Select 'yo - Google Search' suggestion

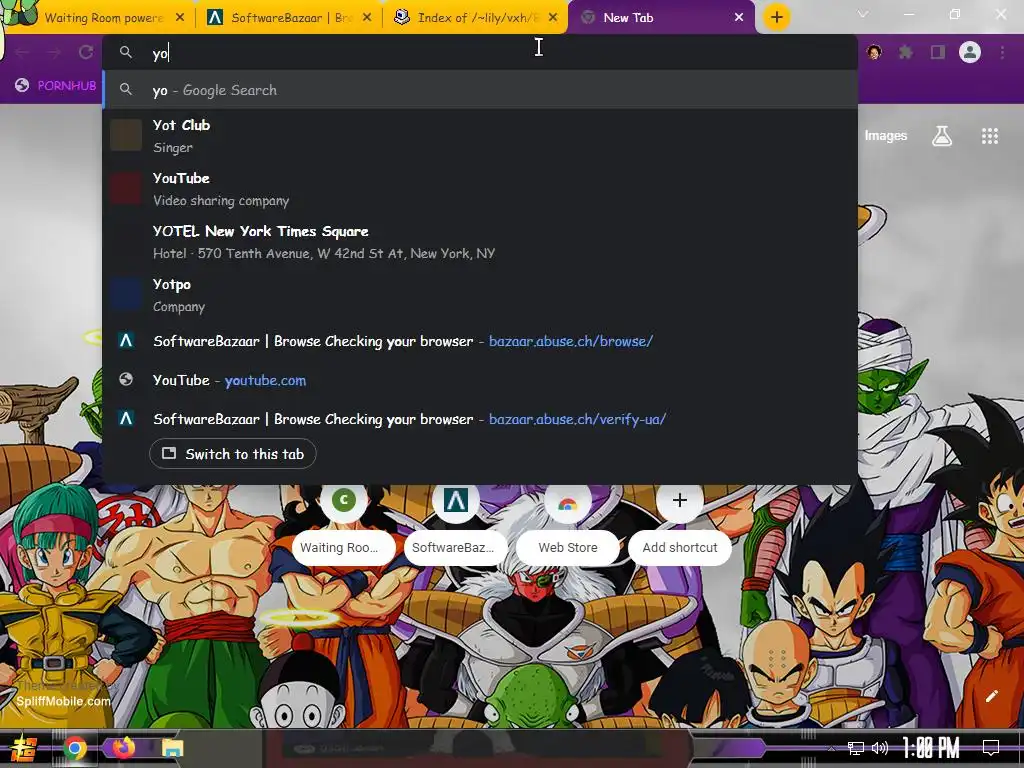point(480,90)
